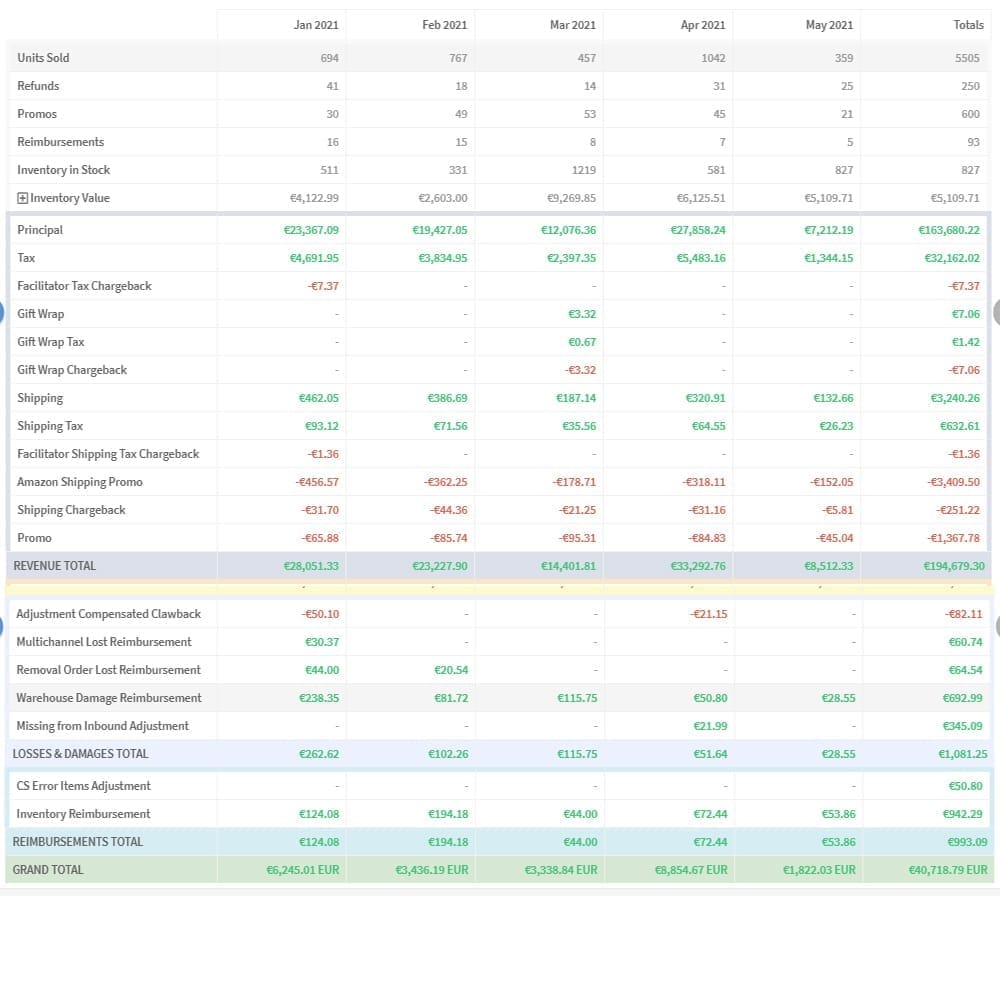Image resolution: width=1000 pixels, height=1000 pixels.
Task: Click the REVENUE TOTAL row label
Action: pos(55,566)
